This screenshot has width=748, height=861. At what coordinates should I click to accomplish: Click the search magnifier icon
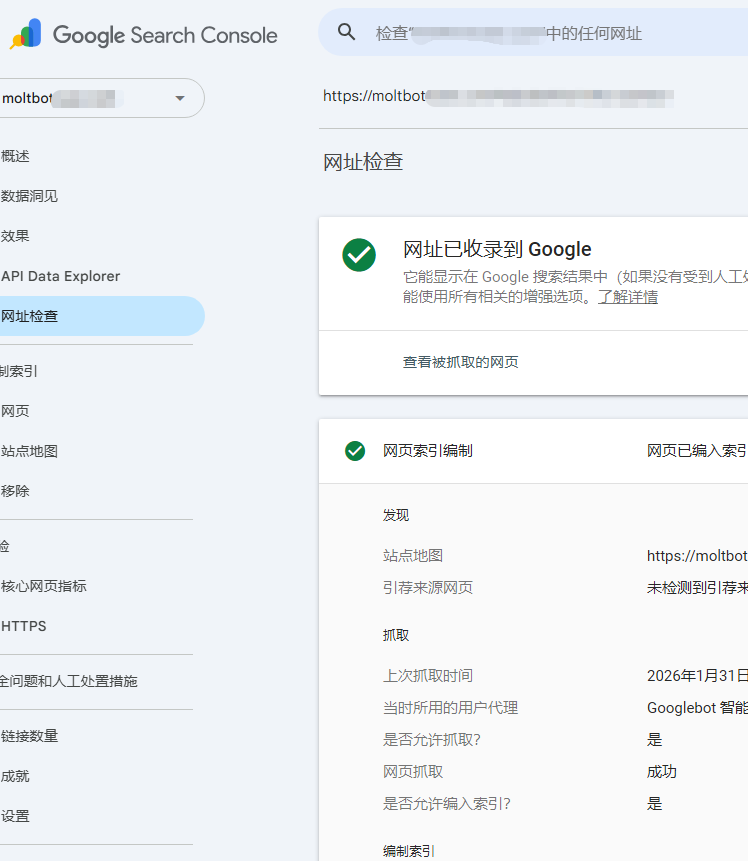point(346,32)
